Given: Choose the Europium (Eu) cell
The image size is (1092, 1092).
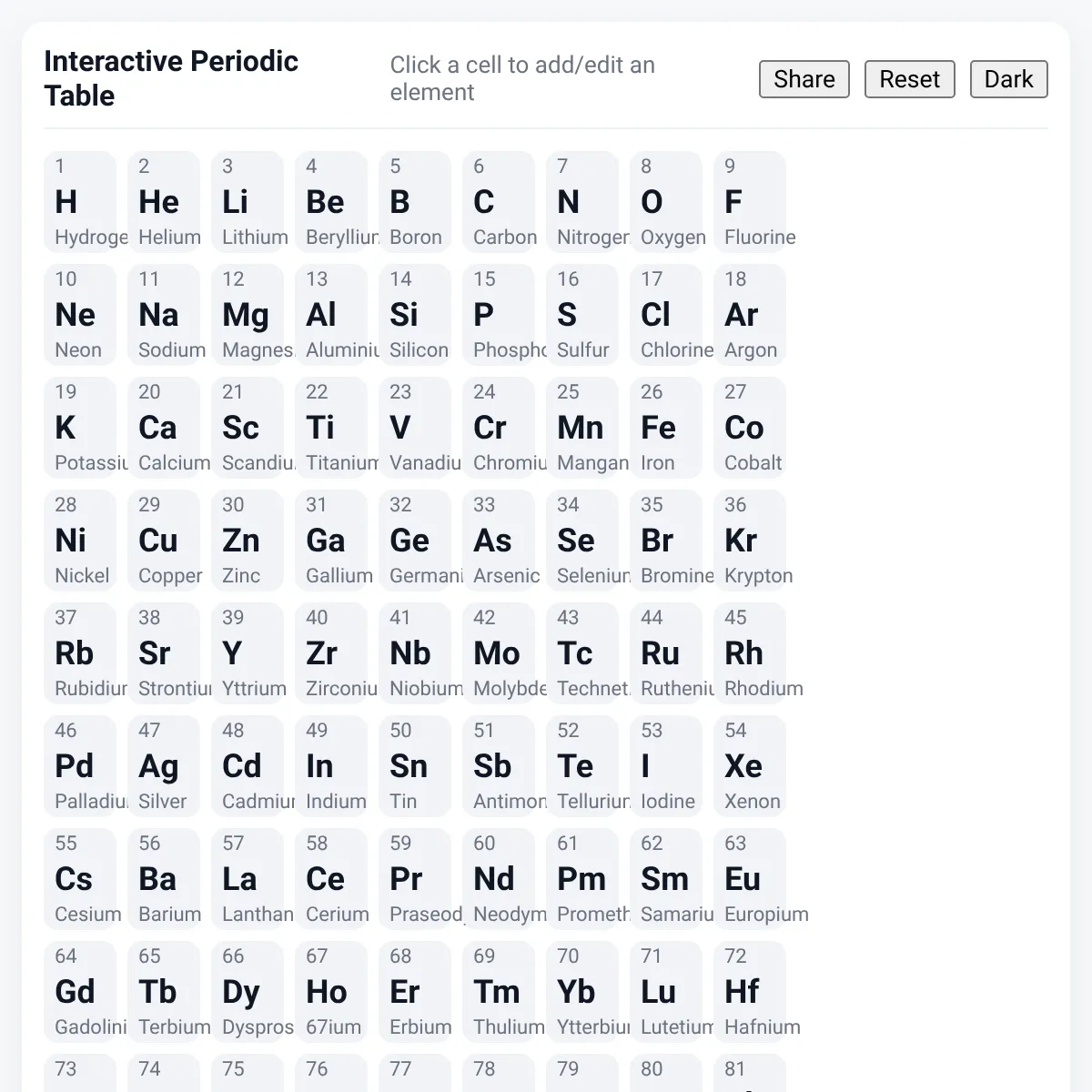Looking at the screenshot, I should point(750,879).
